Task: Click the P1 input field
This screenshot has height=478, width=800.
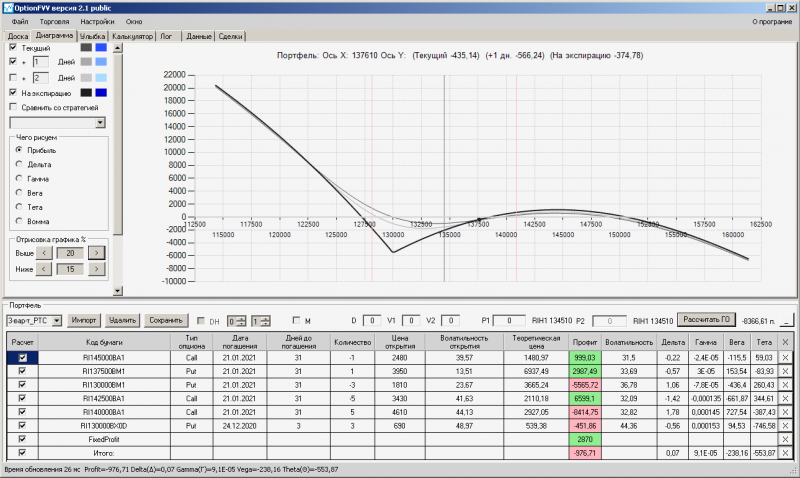Action: click(509, 320)
